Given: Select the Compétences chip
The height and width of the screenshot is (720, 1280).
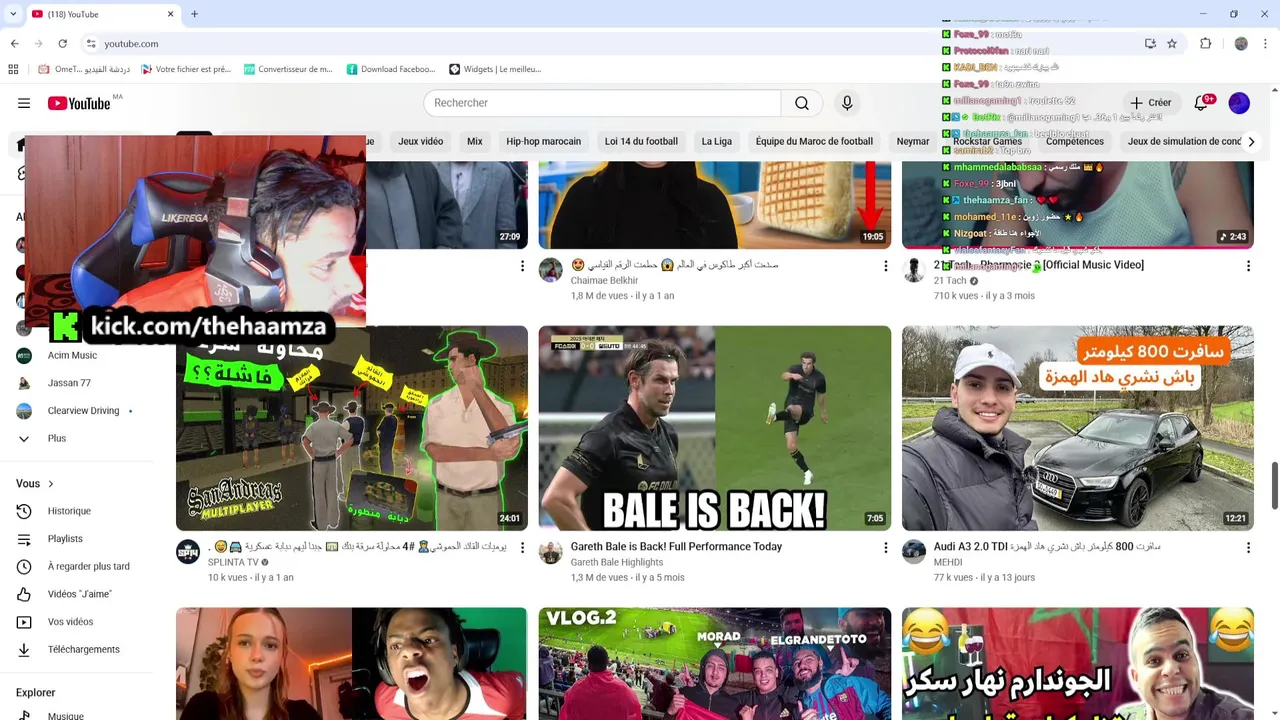Looking at the screenshot, I should click(1075, 141).
